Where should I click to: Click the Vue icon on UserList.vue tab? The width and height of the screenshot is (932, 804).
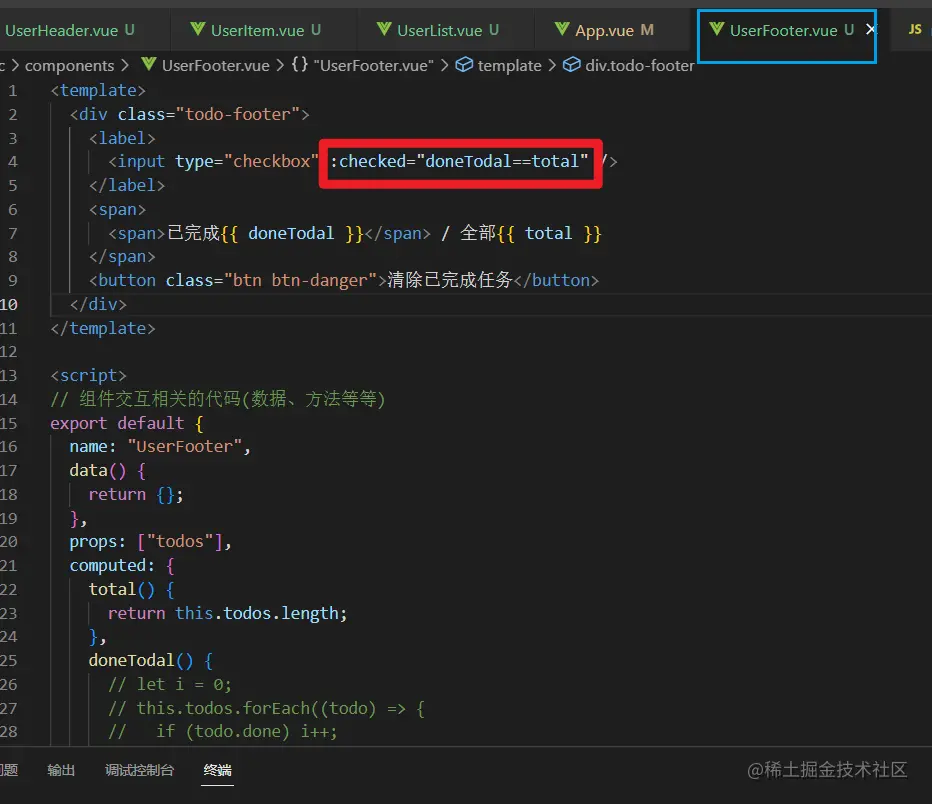click(384, 29)
